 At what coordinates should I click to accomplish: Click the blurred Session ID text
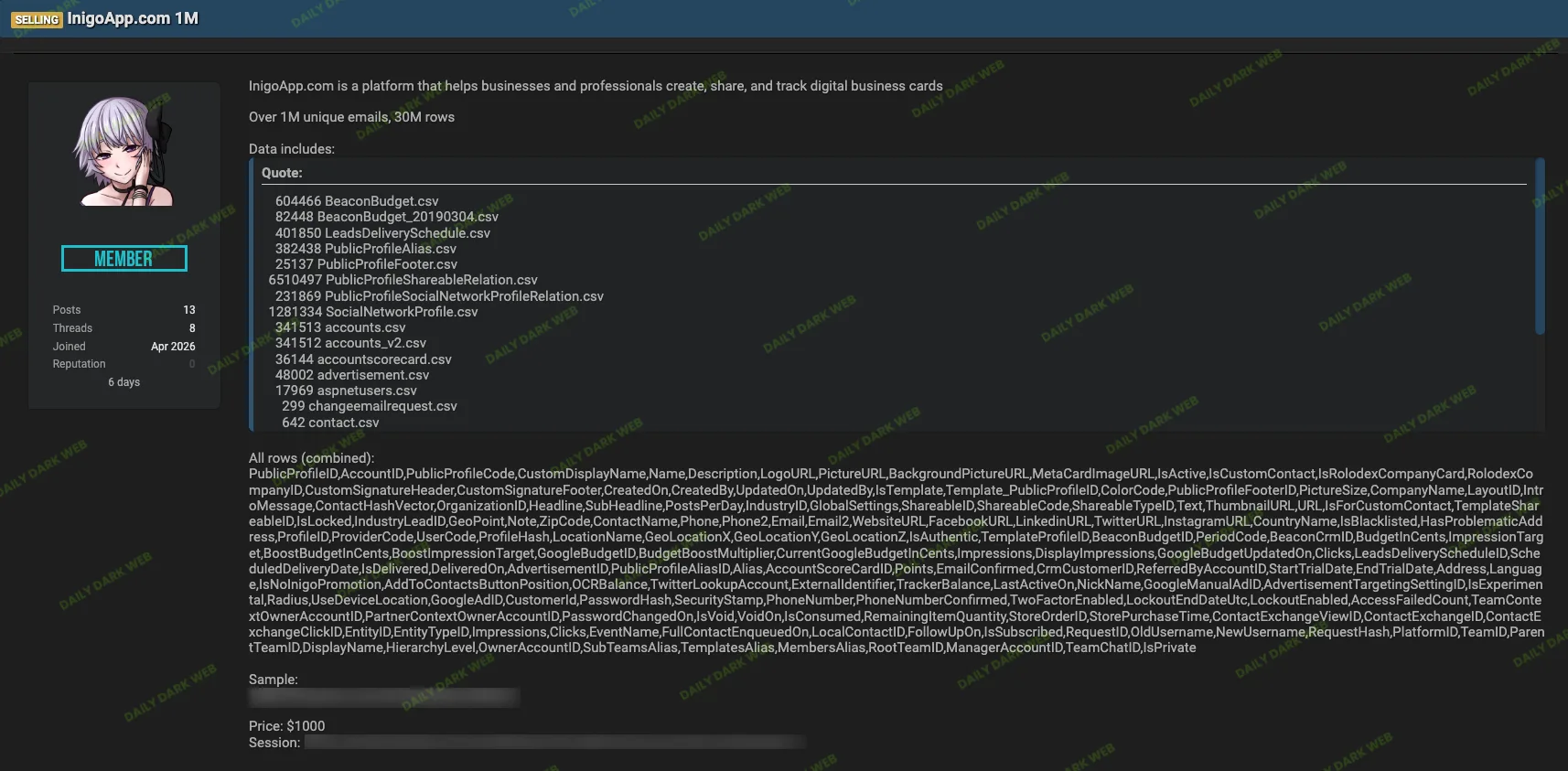point(555,743)
